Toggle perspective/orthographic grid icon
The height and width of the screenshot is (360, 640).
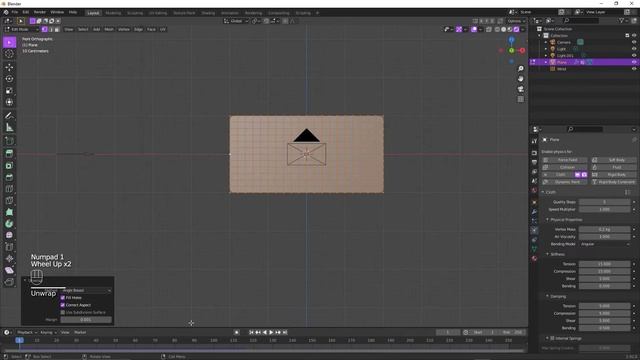[x=520, y=99]
